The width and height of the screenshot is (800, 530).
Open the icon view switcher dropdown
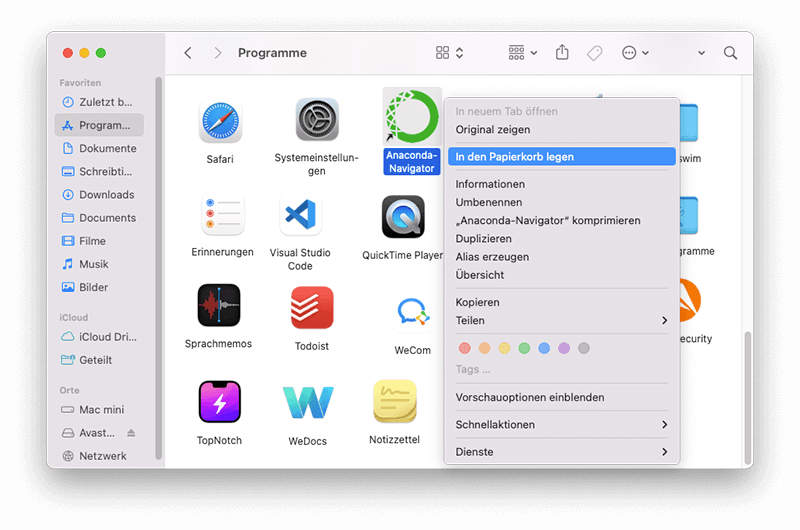pyautogui.click(x=449, y=53)
